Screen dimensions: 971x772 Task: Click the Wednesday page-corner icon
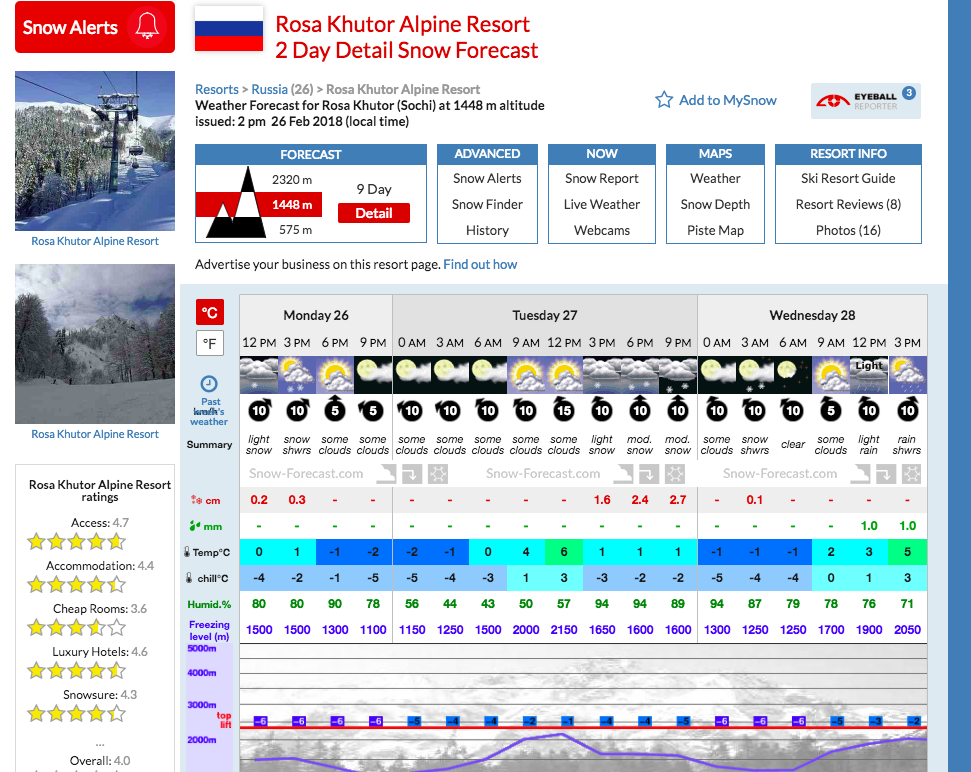coord(860,474)
